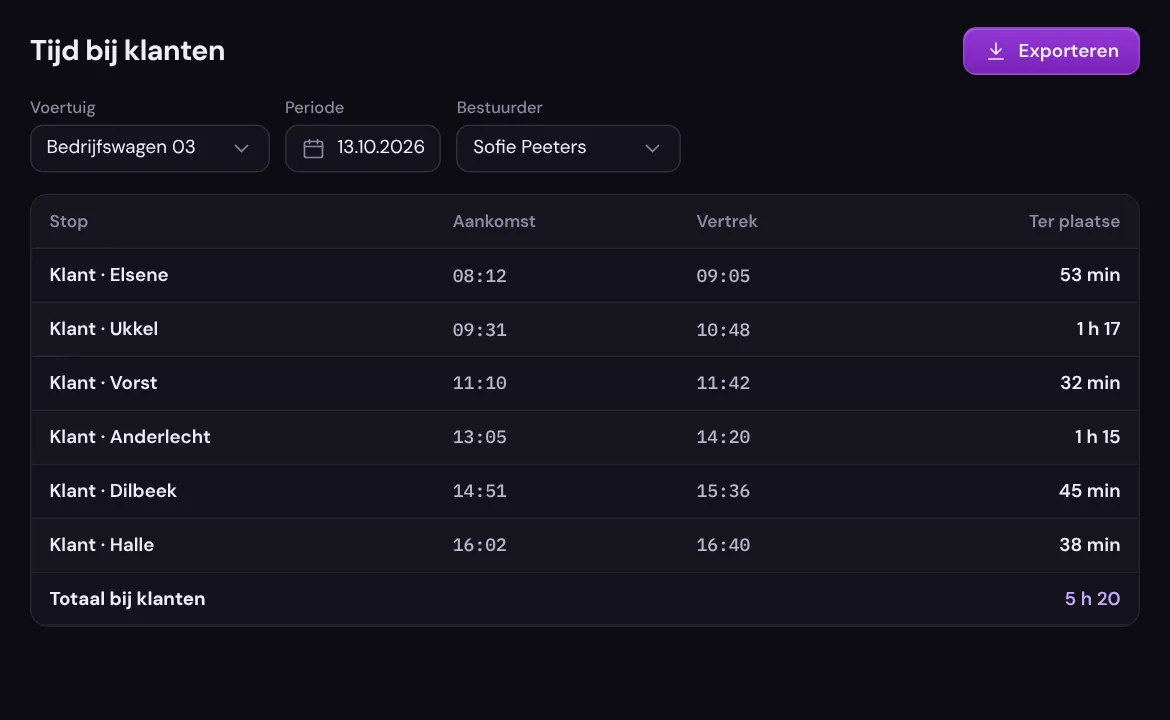This screenshot has height=720, width=1170.
Task: Click the Exporteren button
Action: click(x=1051, y=51)
